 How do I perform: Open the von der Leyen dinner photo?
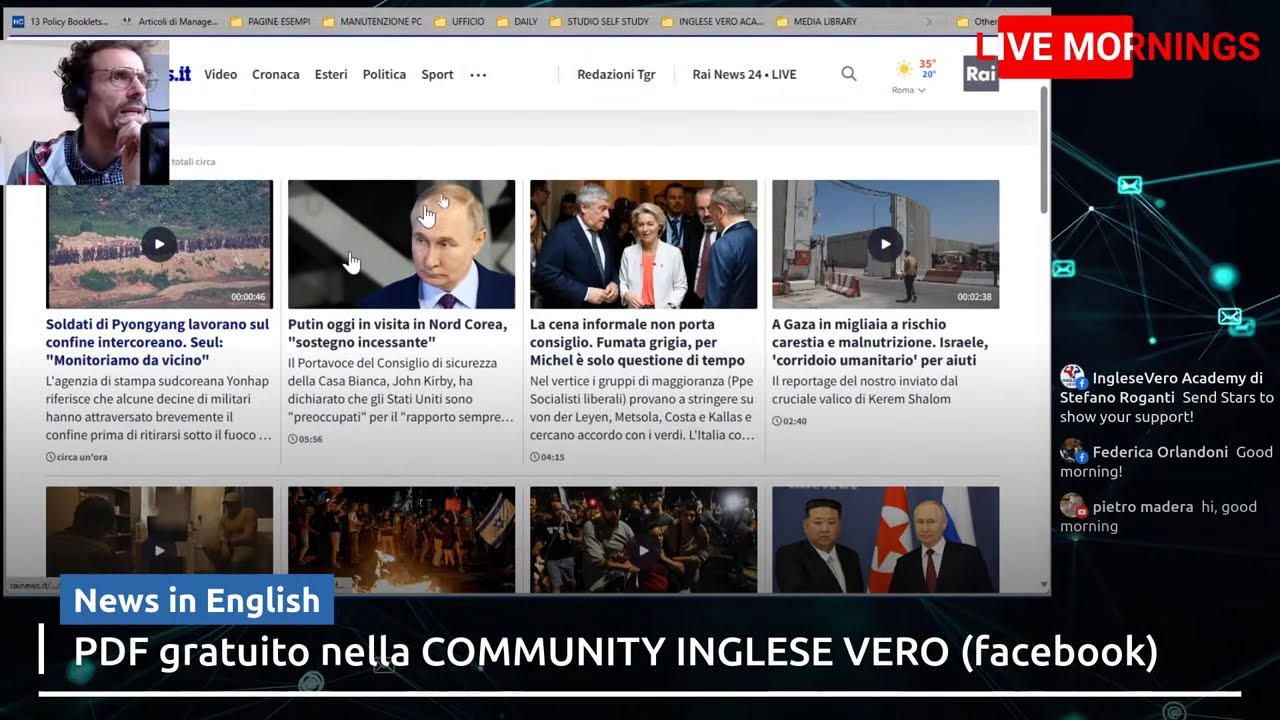tap(643, 244)
